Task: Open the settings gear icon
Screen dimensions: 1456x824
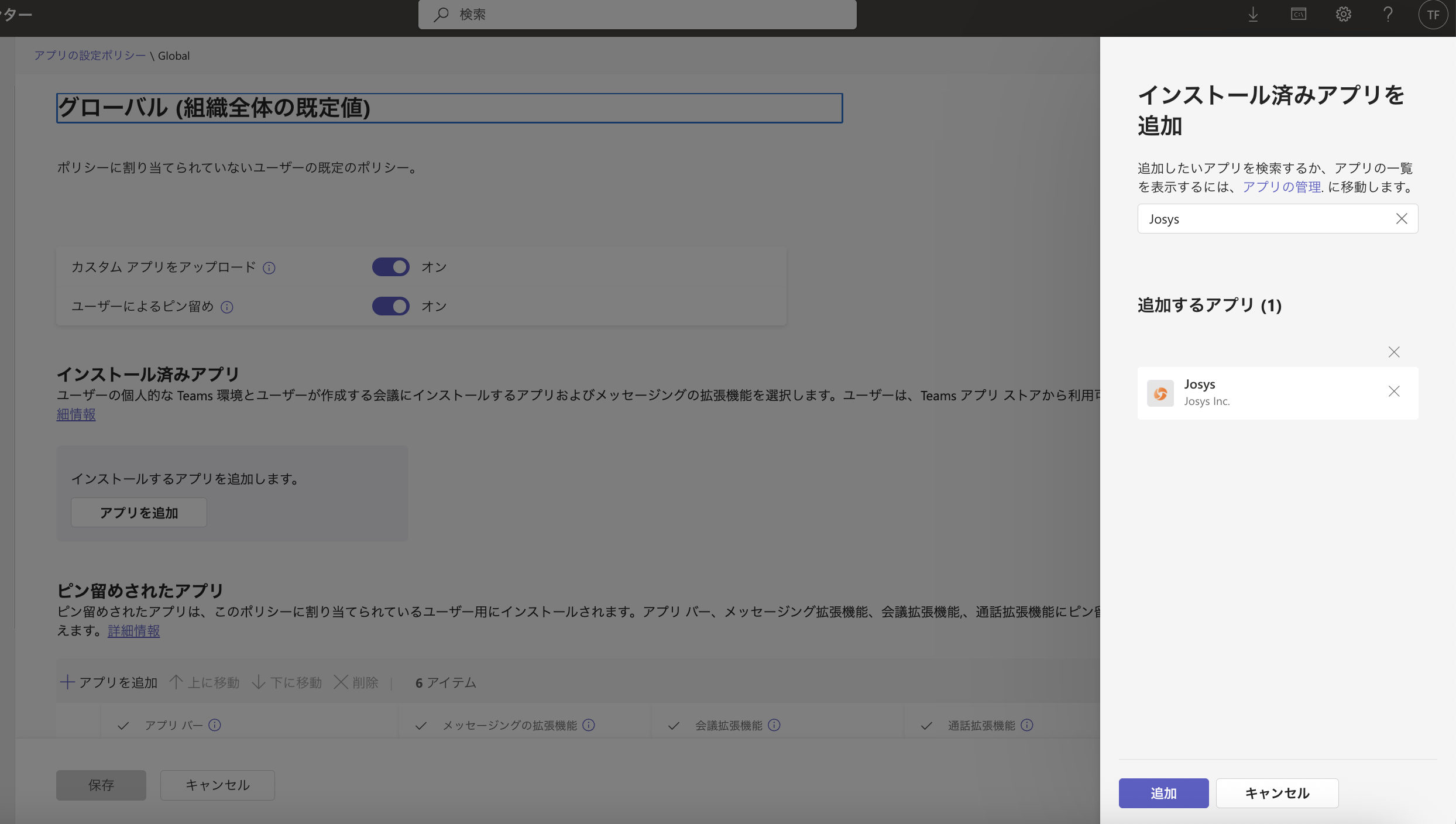Action: 1343,15
